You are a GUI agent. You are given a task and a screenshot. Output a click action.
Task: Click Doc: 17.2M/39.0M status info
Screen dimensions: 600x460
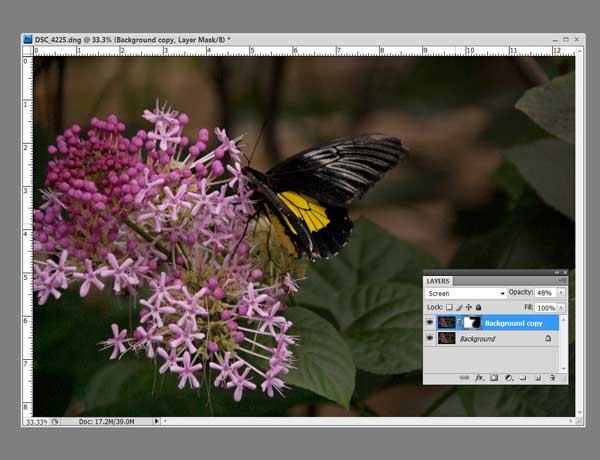[106, 421]
